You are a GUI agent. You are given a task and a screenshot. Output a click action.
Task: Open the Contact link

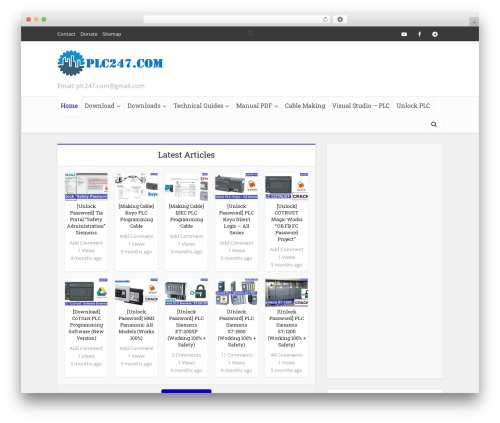(66, 34)
